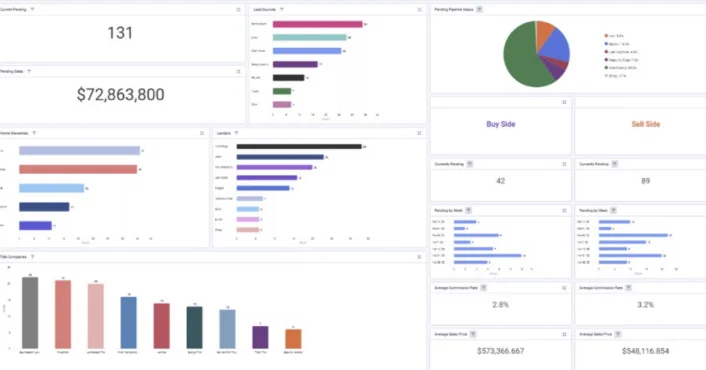Click the dark teal bar in Title Companies
Viewport: 706px width, 370px height.
pyautogui.click(x=195, y=328)
